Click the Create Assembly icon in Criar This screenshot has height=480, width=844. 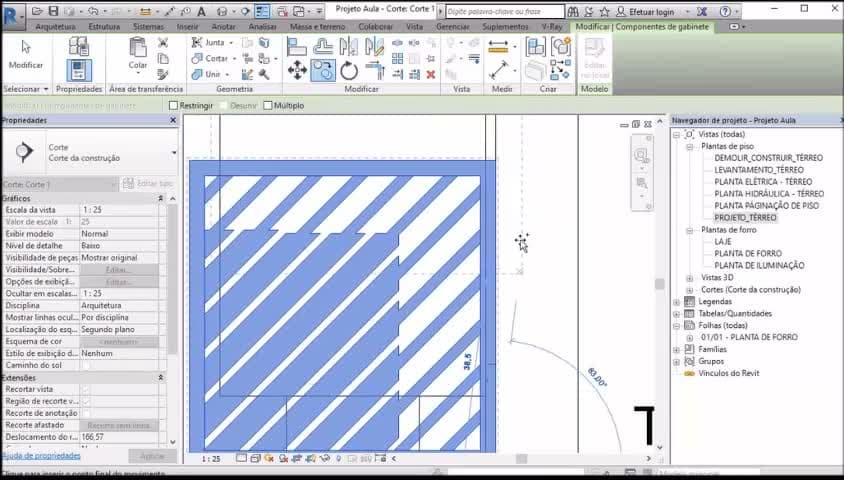(x=535, y=47)
